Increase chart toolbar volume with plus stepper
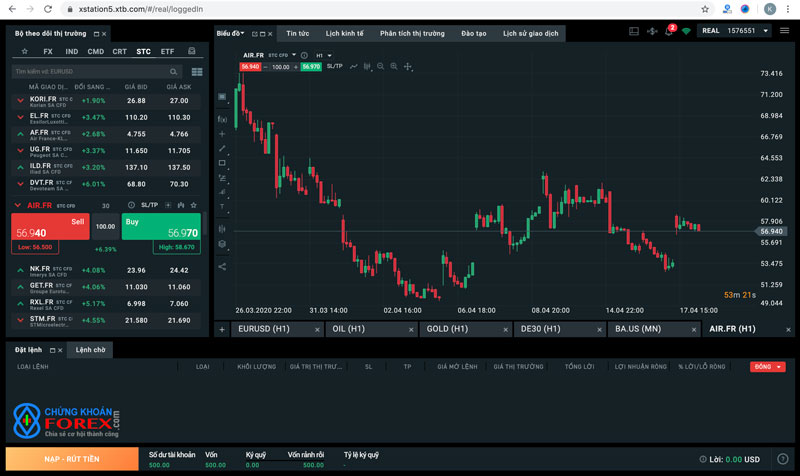 pos(295,67)
